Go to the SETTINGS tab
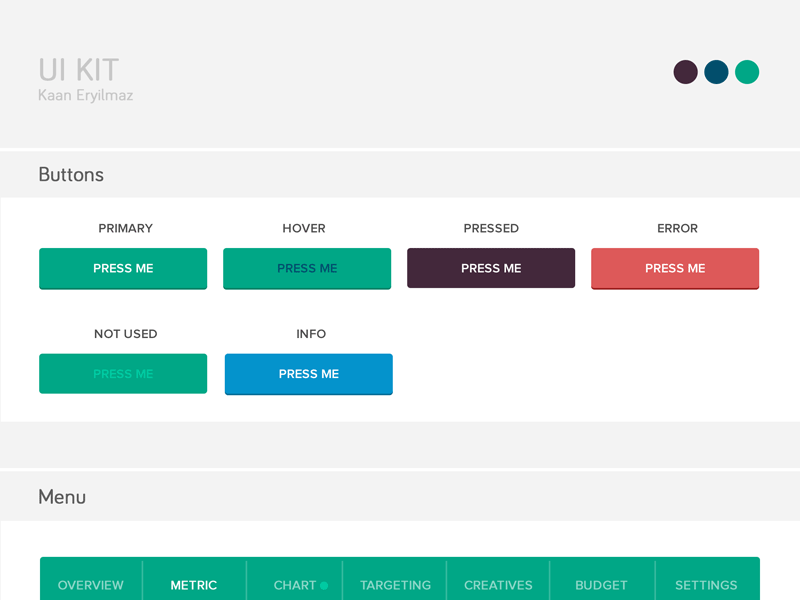 coord(707,585)
